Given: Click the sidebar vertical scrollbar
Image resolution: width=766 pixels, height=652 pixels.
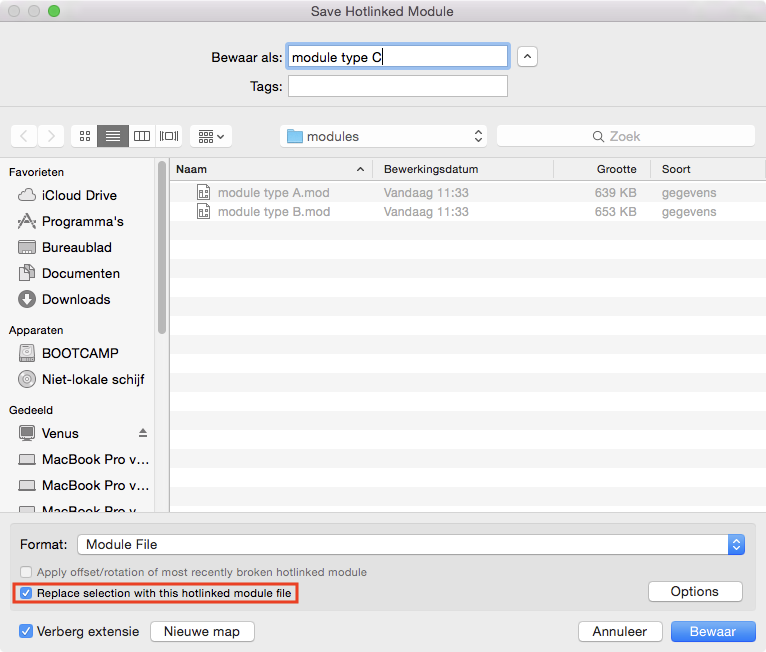Looking at the screenshot, I should 162,248.
